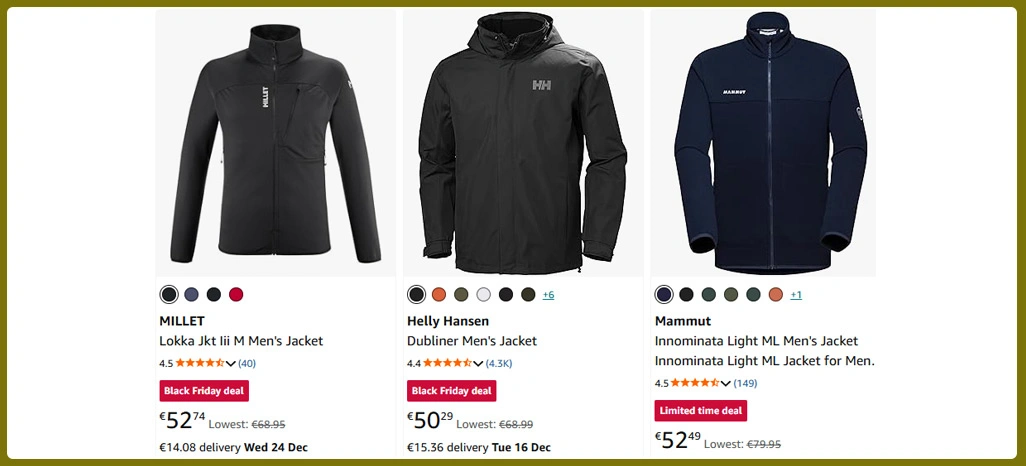The image size is (1026, 466).
Task: Show the +1 more Mammut color
Action: click(796, 295)
